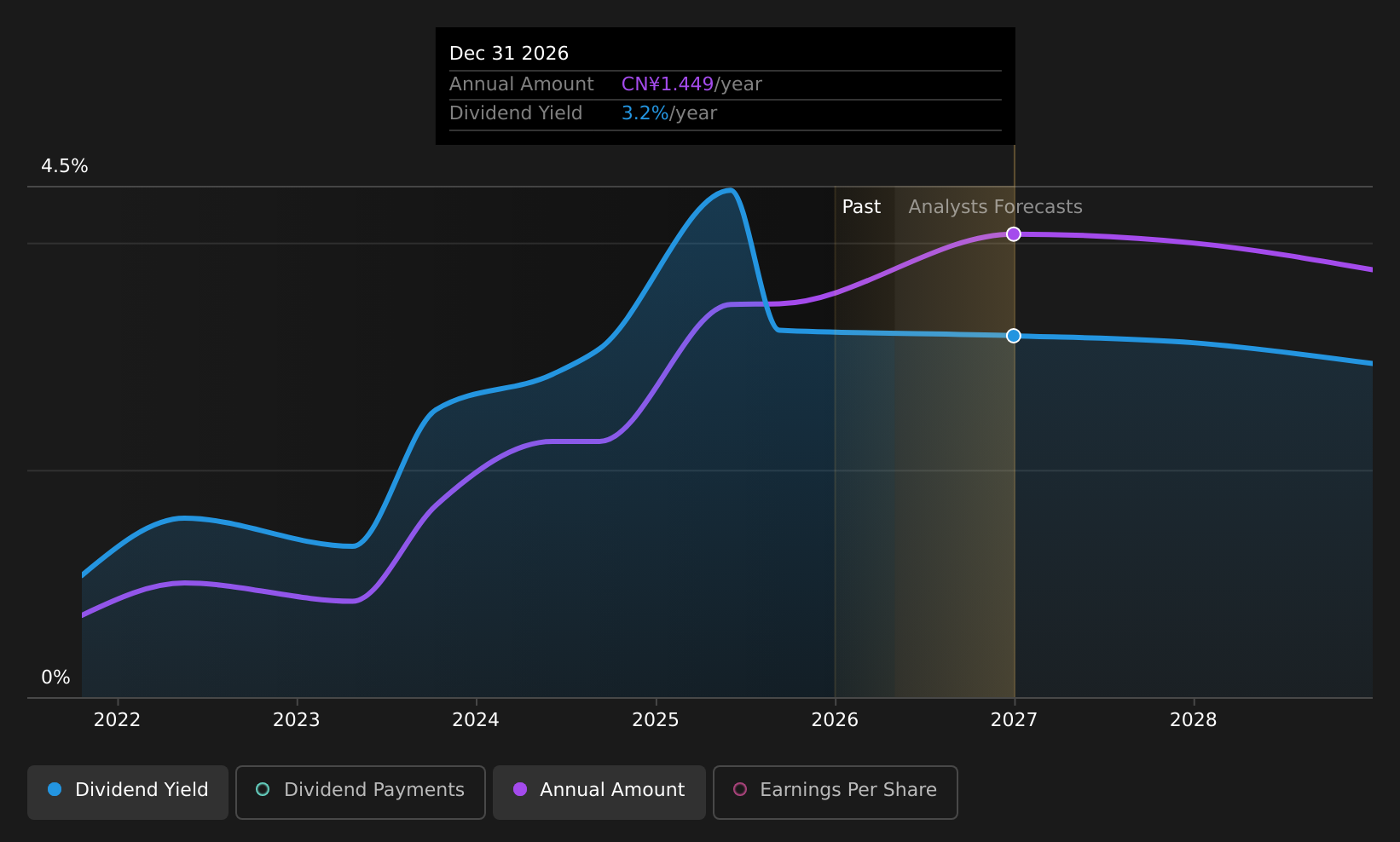
Task: Click the blue dot in Dividend Yield legend
Action: [x=55, y=789]
